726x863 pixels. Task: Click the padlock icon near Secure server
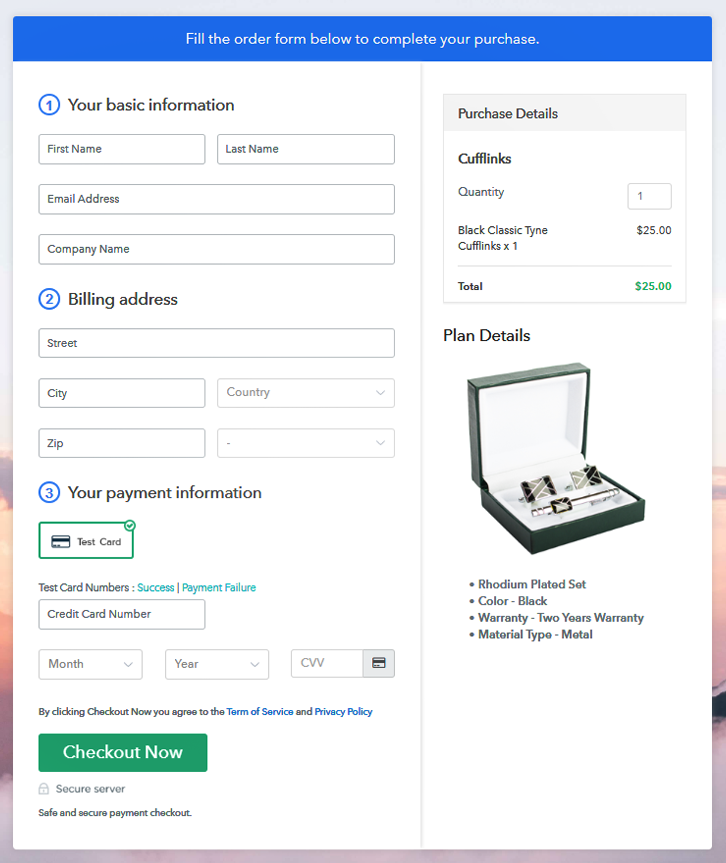44,789
